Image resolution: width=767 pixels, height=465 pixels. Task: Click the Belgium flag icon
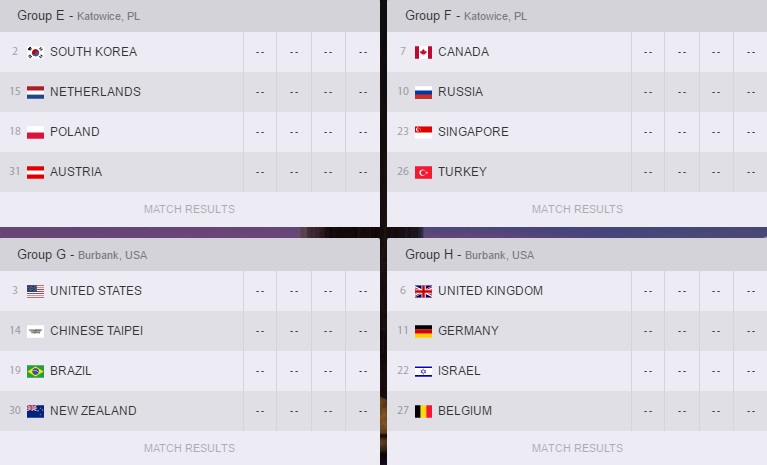(423, 411)
